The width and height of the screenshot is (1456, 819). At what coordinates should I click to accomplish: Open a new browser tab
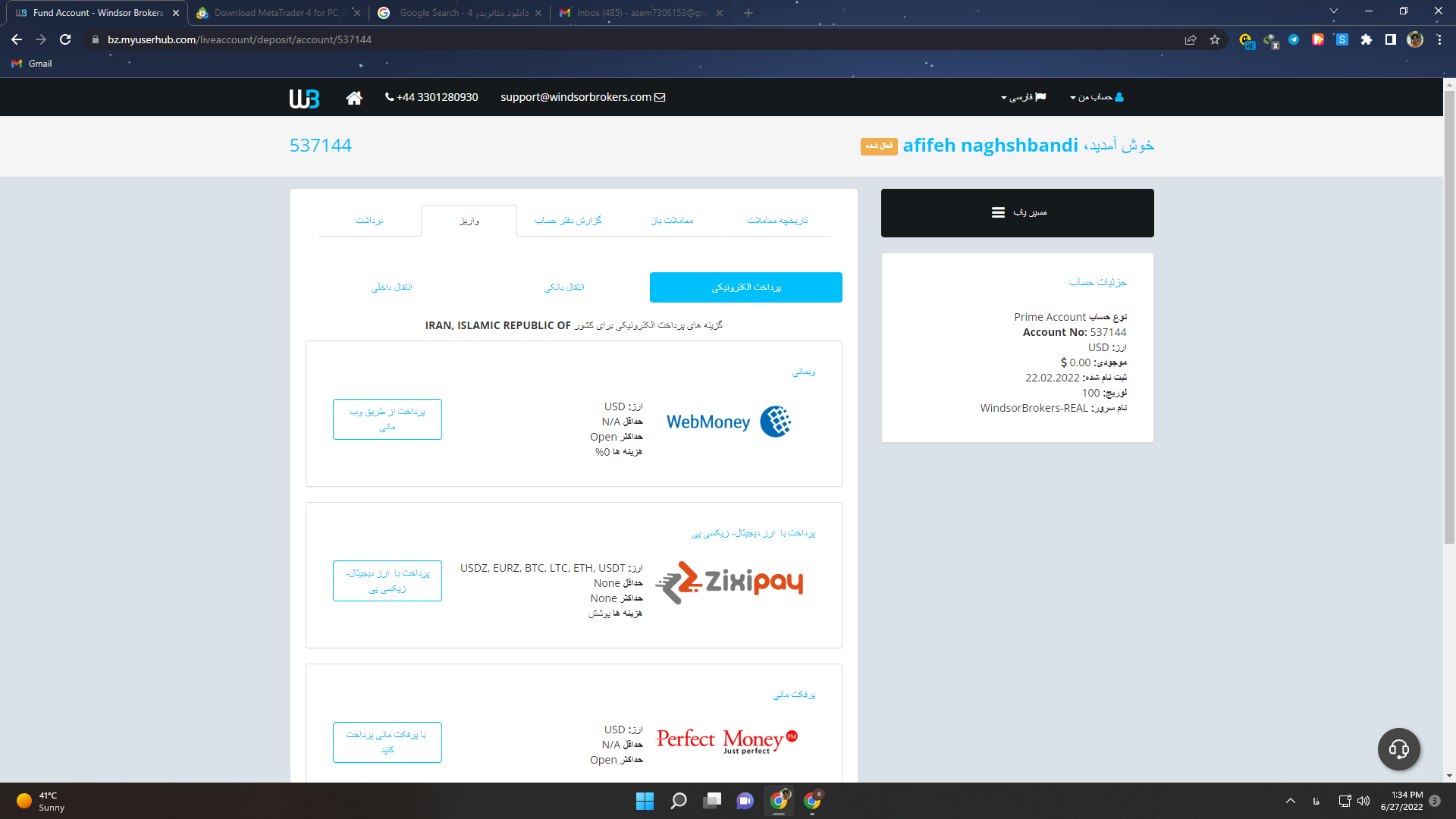coord(748,13)
